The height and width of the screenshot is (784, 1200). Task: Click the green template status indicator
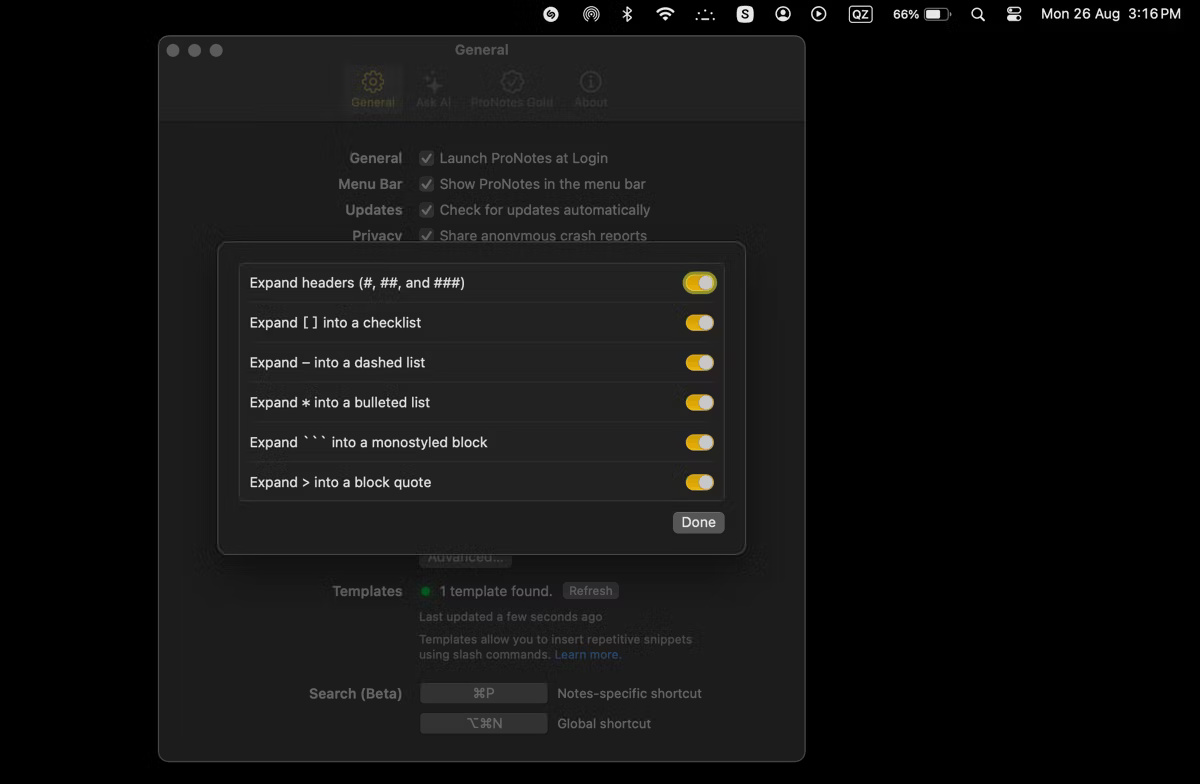pyautogui.click(x=427, y=591)
